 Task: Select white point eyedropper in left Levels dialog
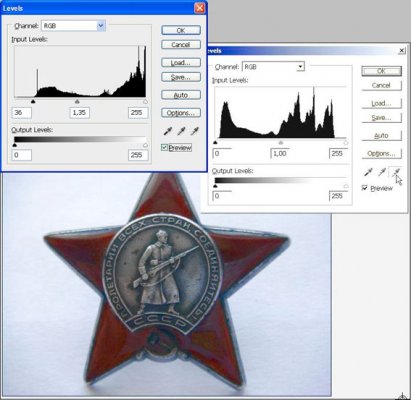pos(194,131)
